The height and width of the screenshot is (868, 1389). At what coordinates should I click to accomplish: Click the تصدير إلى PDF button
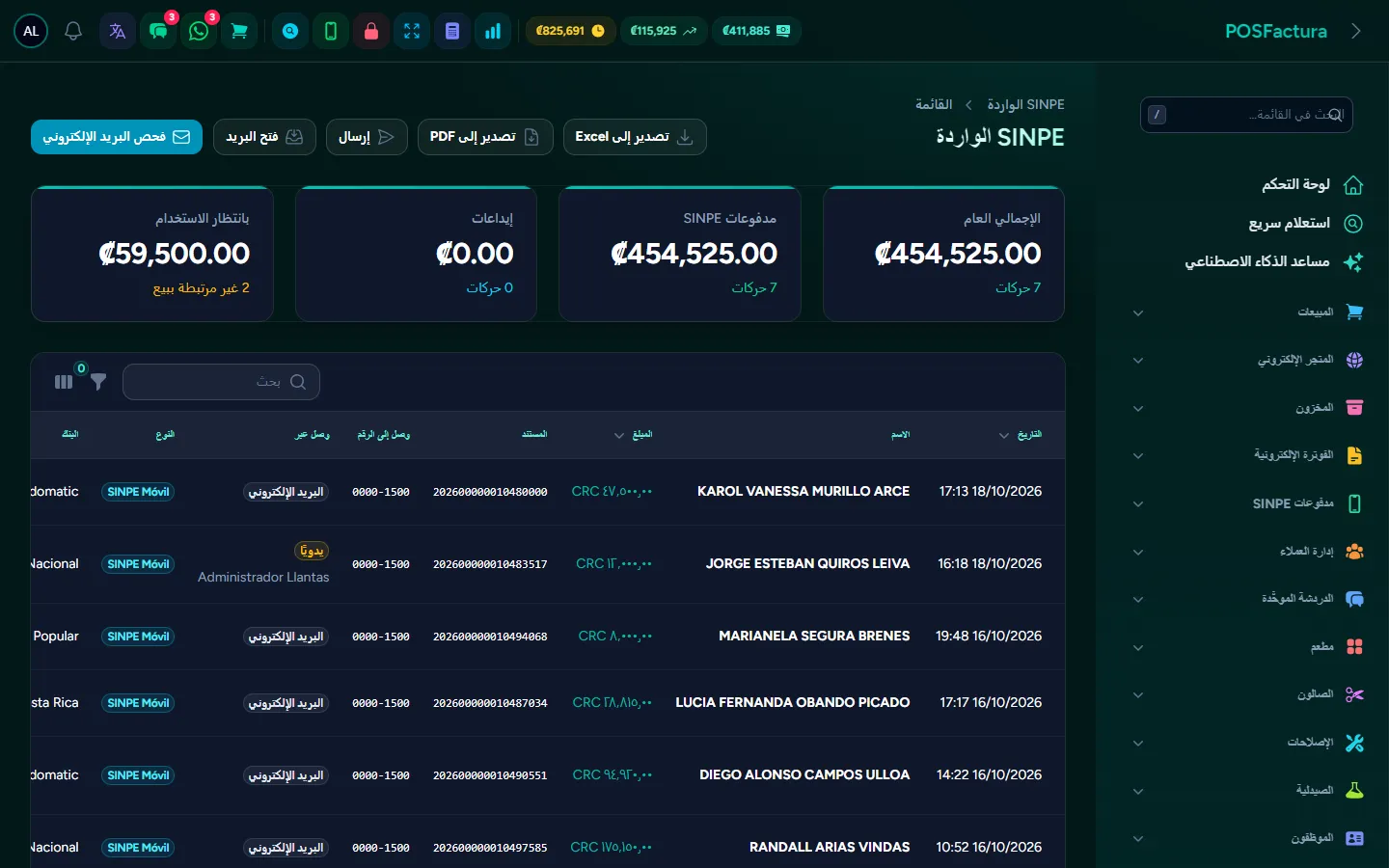click(x=485, y=137)
